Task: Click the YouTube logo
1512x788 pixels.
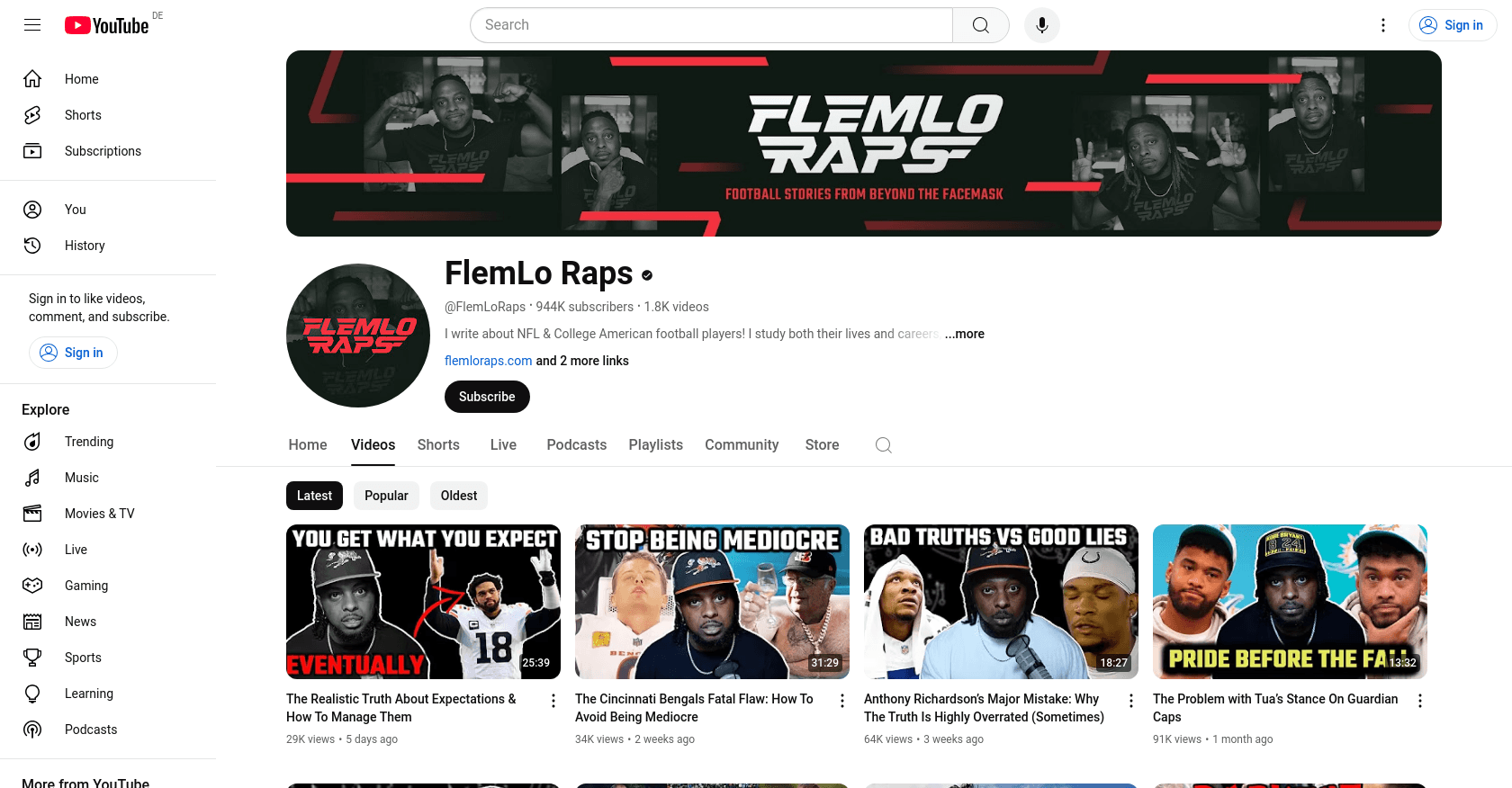Action: click(x=106, y=25)
